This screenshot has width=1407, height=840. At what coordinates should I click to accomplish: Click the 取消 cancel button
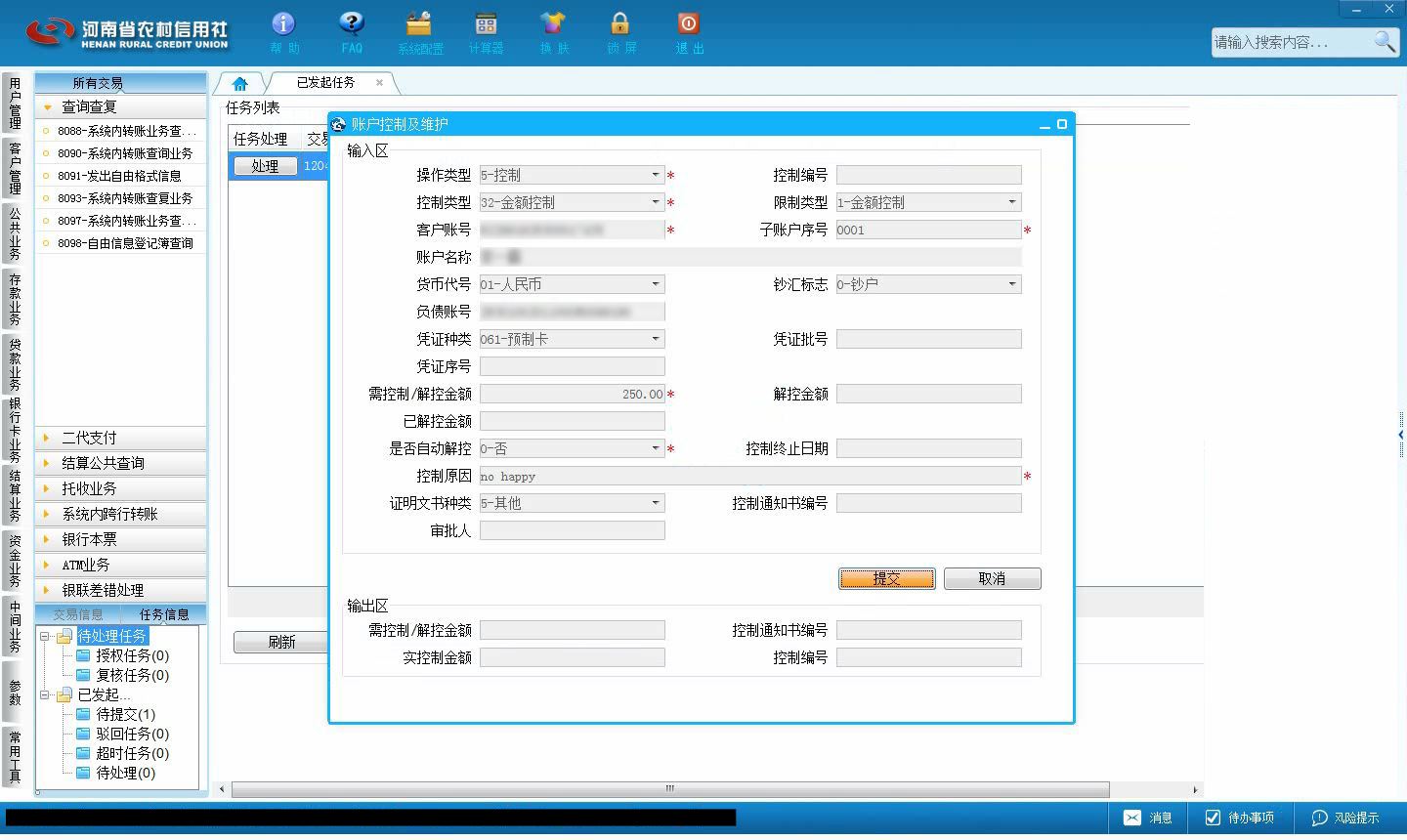click(992, 578)
